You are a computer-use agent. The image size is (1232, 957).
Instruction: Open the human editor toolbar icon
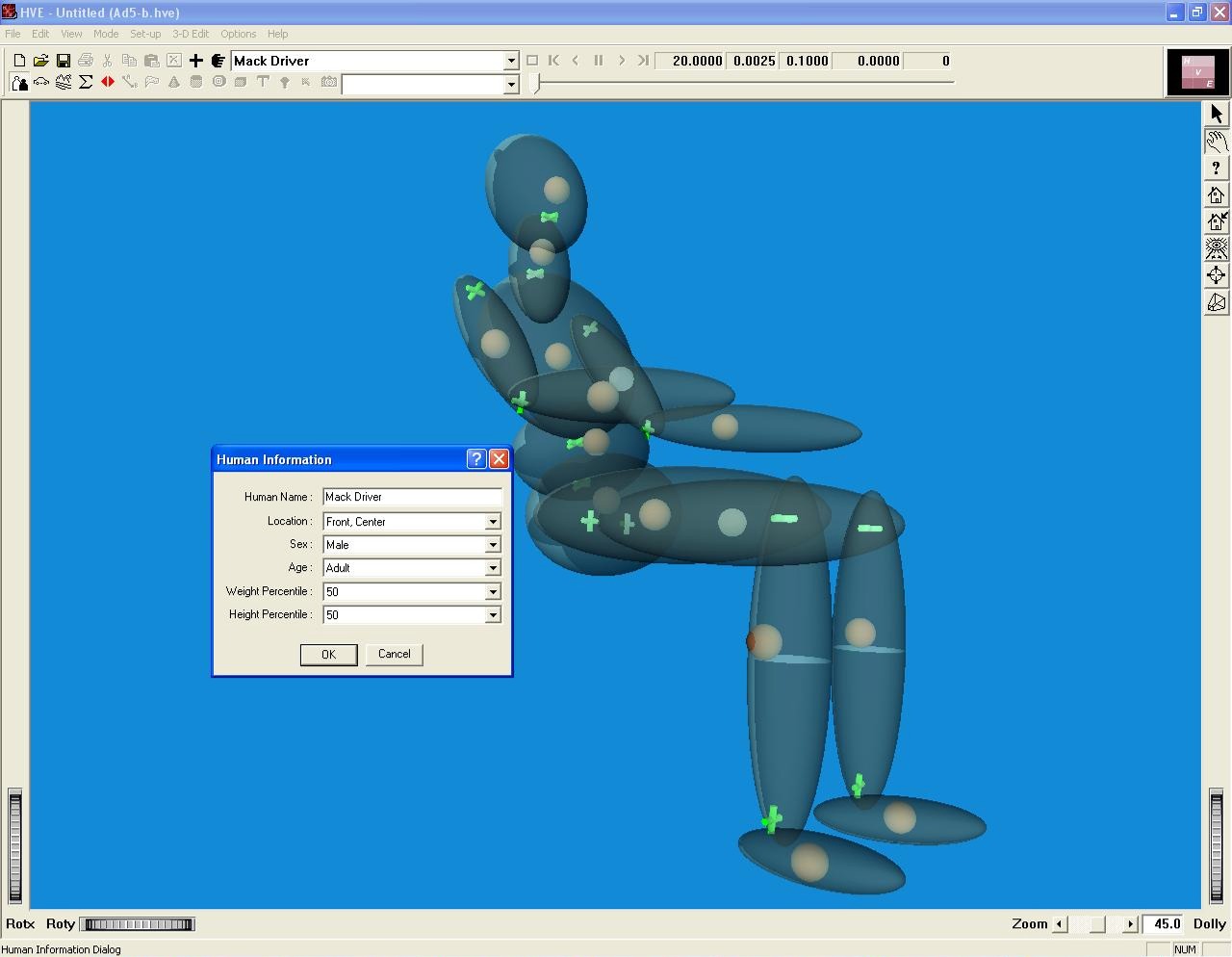pos(19,83)
